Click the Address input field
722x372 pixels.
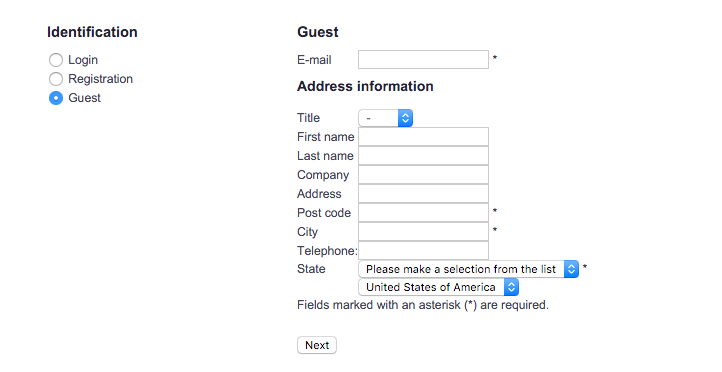coord(423,194)
